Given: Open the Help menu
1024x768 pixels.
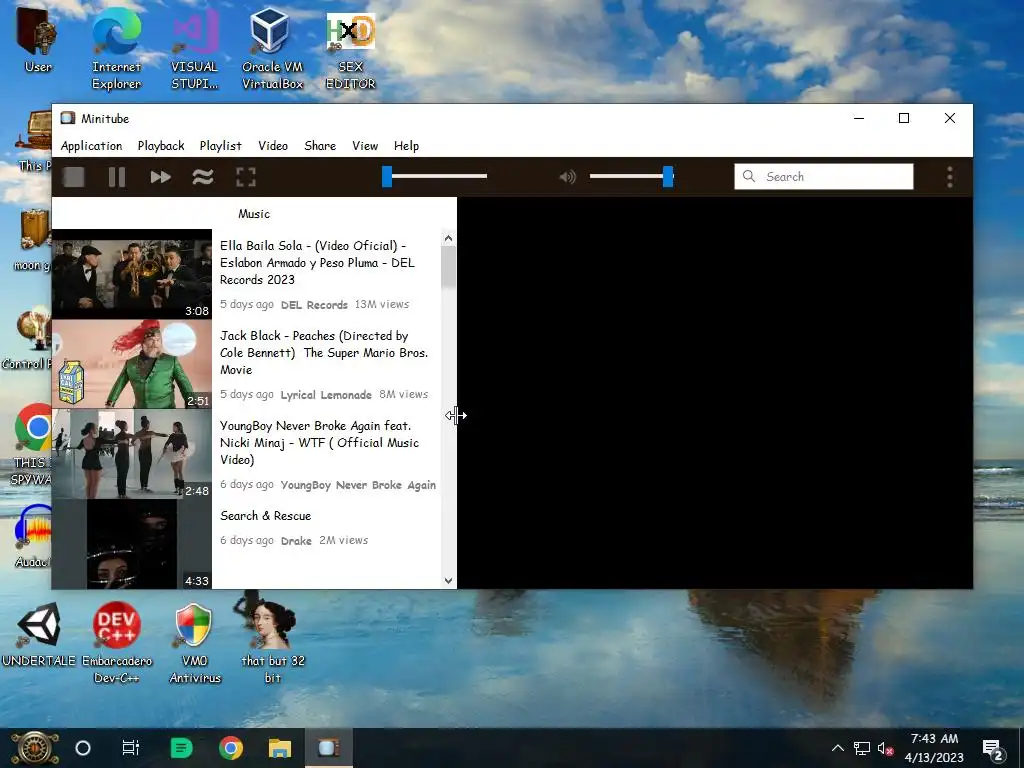Looking at the screenshot, I should coord(406,146).
